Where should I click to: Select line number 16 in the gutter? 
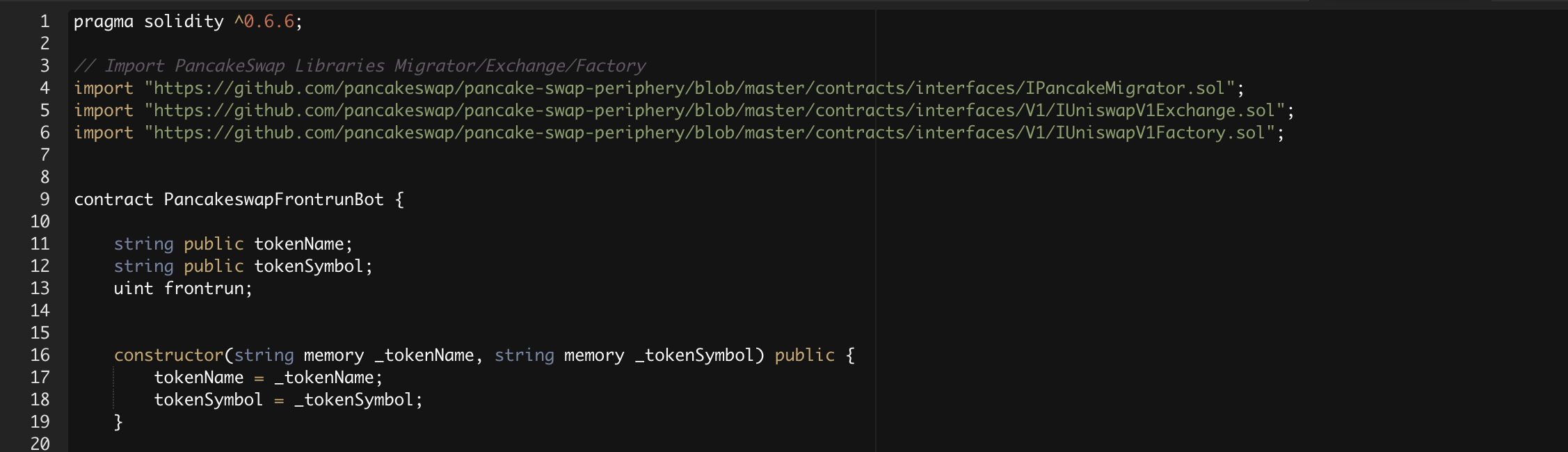pyautogui.click(x=40, y=355)
